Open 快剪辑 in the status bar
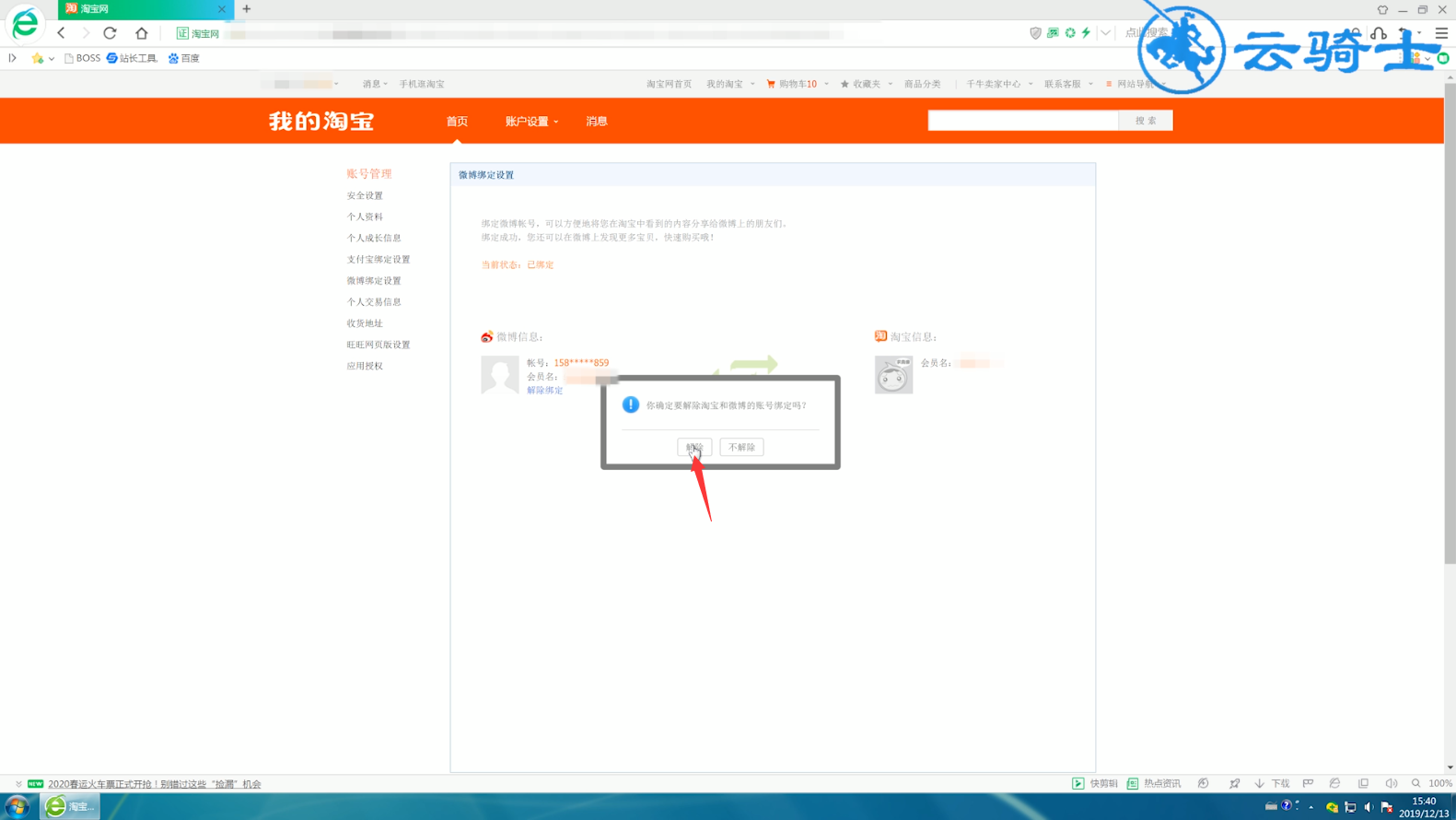This screenshot has height=820, width=1456. point(1095,784)
